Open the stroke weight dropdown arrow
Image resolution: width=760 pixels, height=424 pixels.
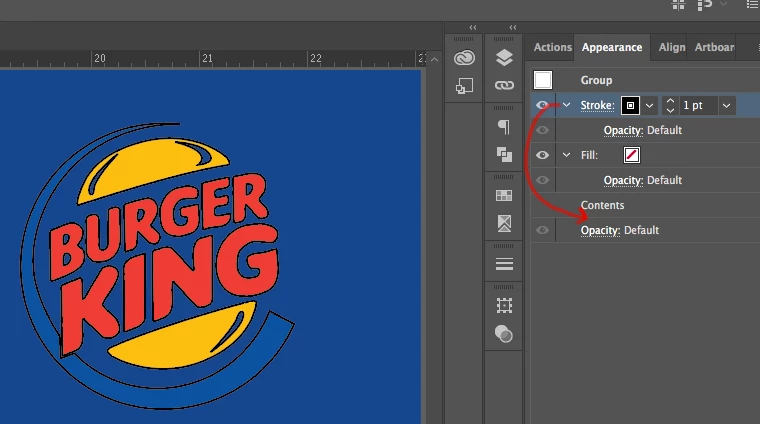point(726,106)
